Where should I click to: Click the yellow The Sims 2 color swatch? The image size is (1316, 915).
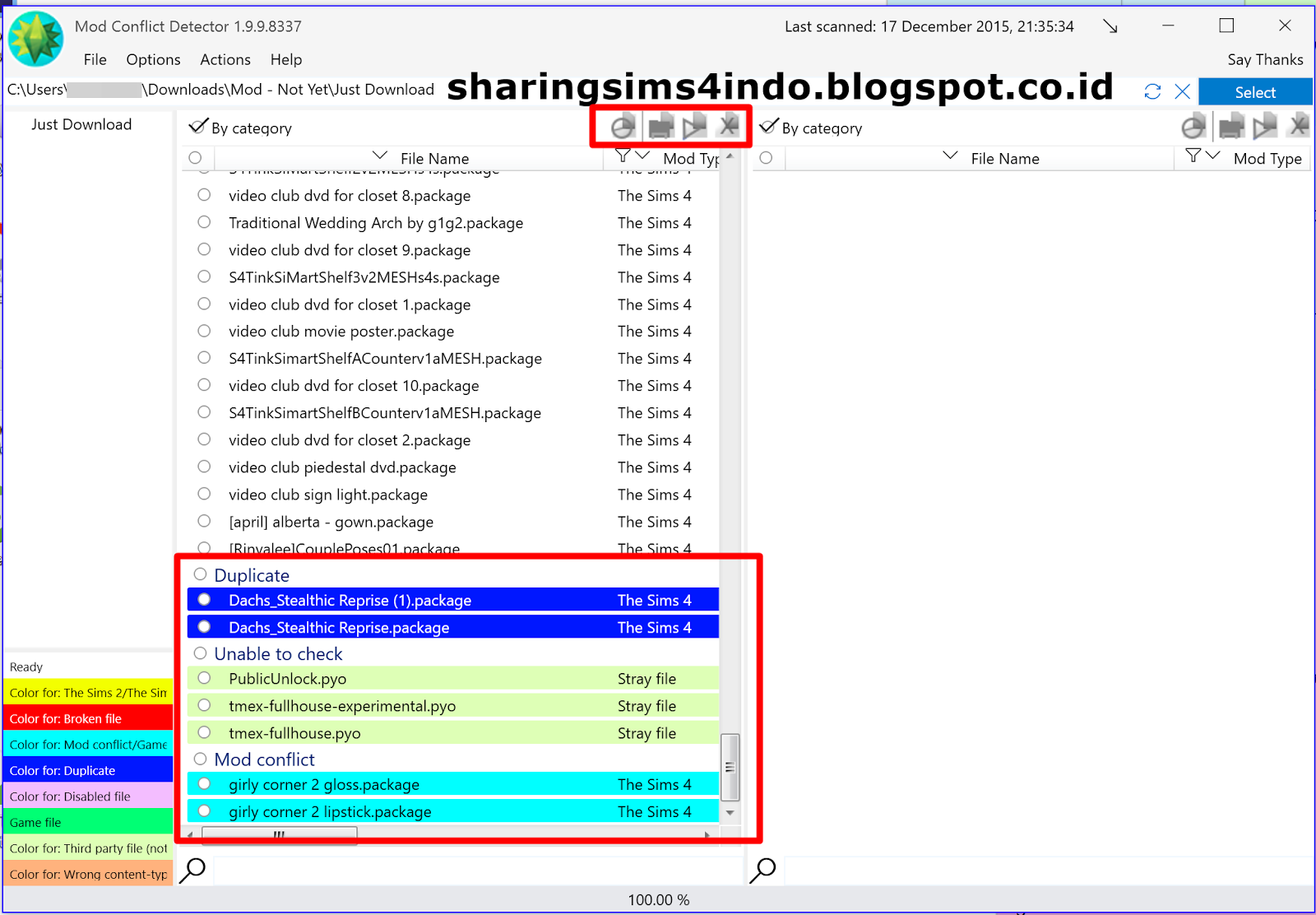(x=88, y=693)
